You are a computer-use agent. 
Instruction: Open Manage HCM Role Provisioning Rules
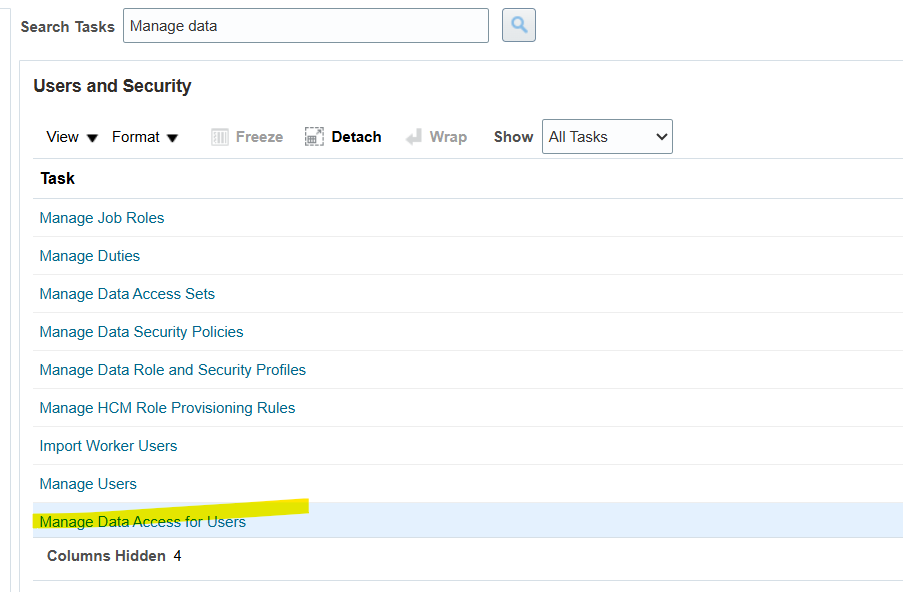click(167, 408)
